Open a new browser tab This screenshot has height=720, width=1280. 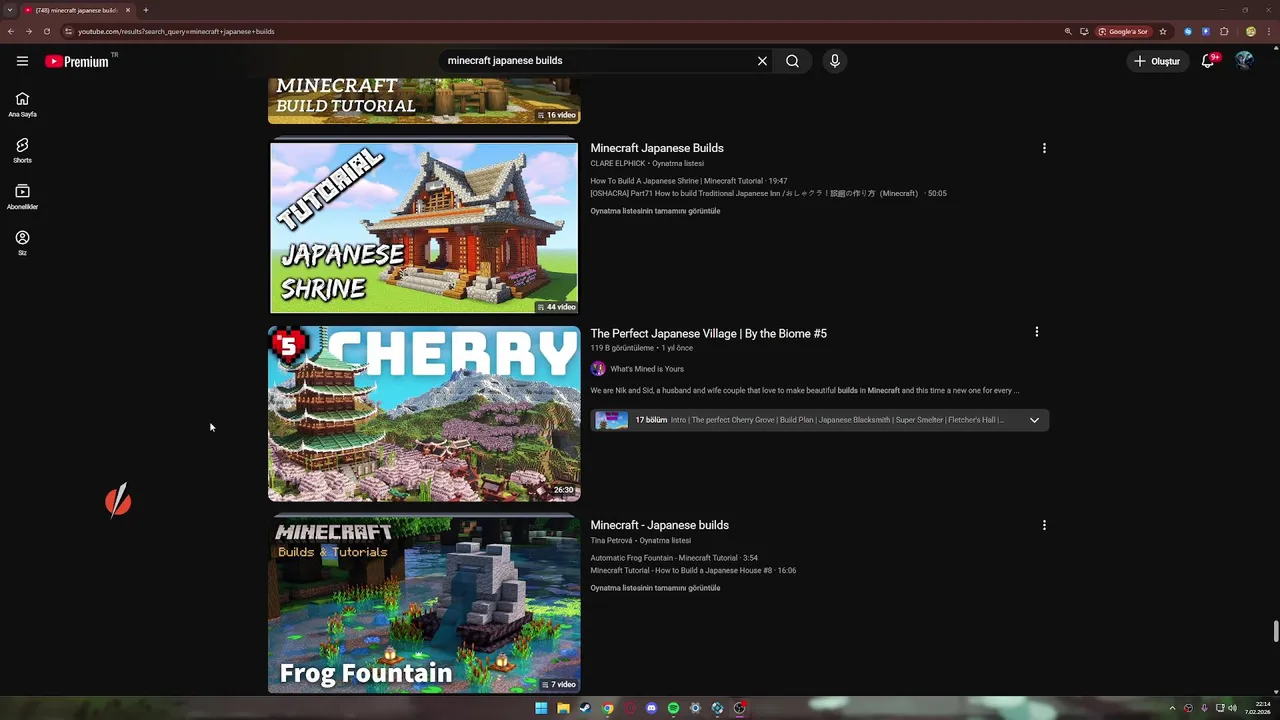click(145, 10)
